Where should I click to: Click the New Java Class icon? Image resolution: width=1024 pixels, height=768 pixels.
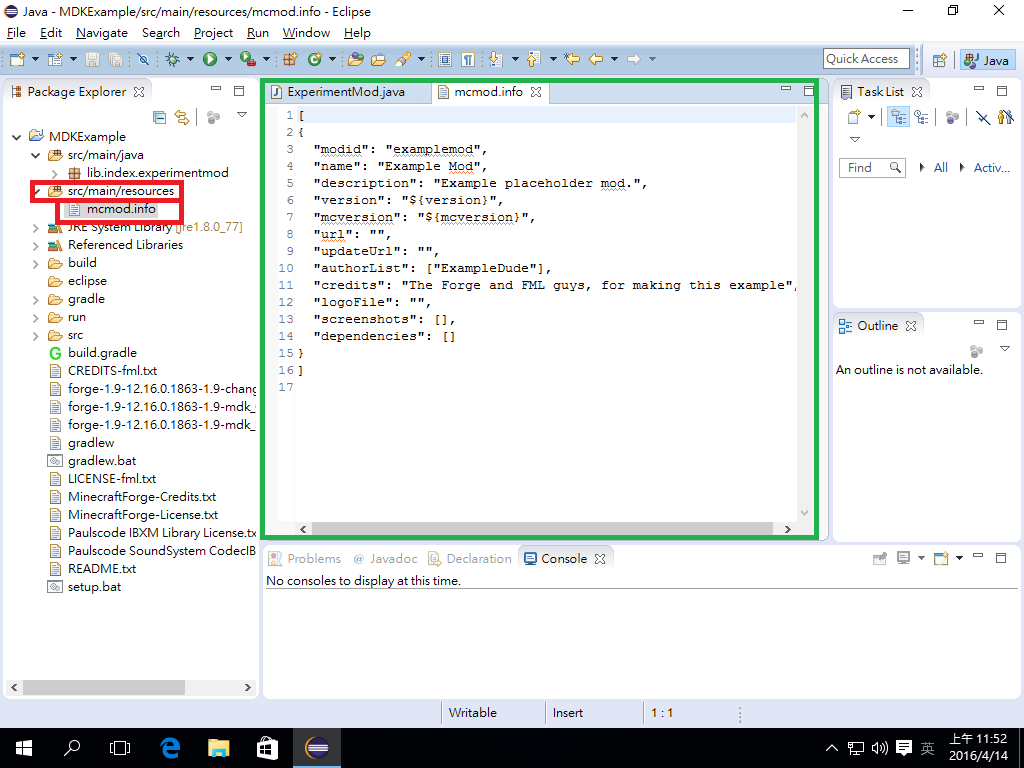click(315, 59)
